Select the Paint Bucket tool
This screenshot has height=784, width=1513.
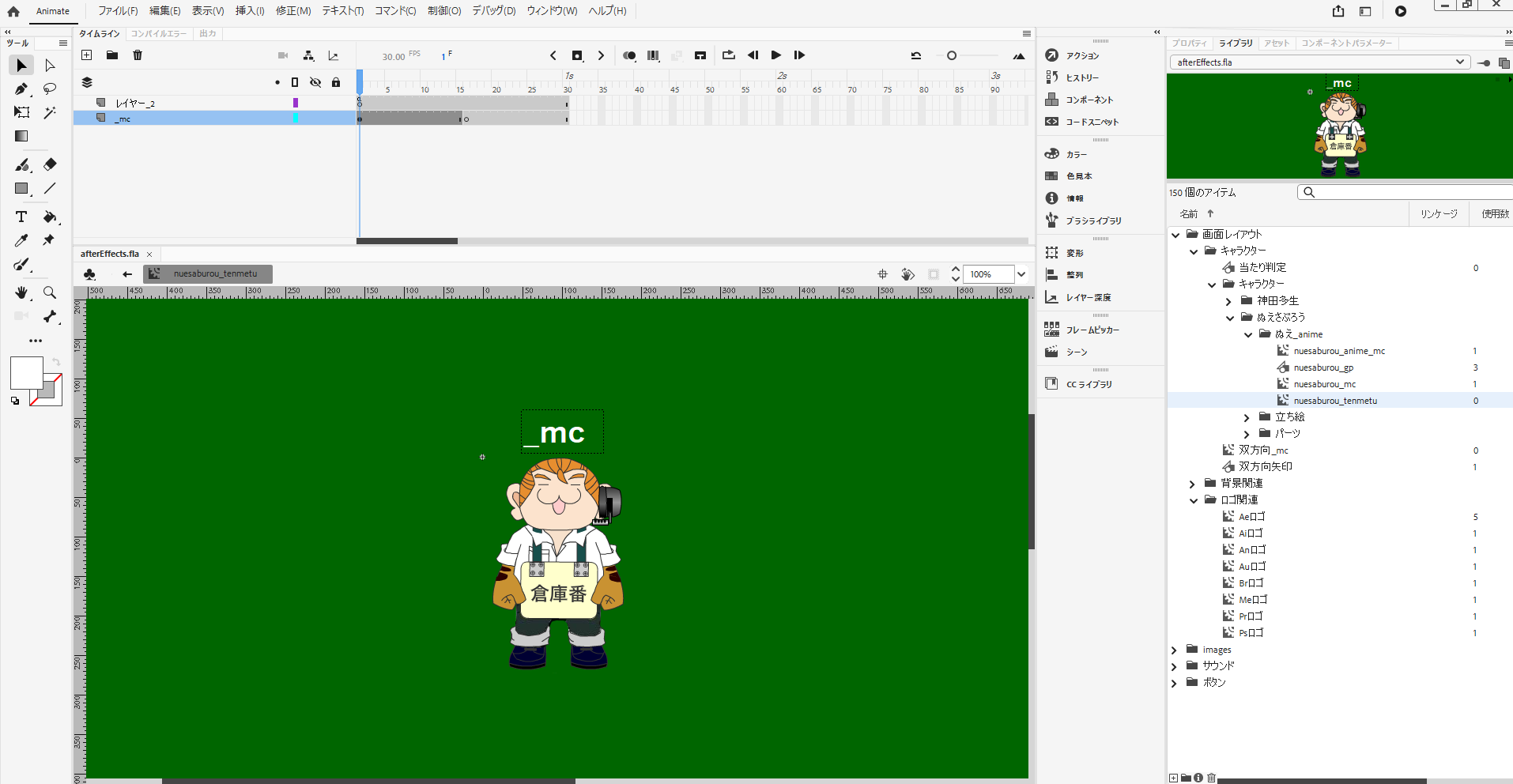[50, 217]
